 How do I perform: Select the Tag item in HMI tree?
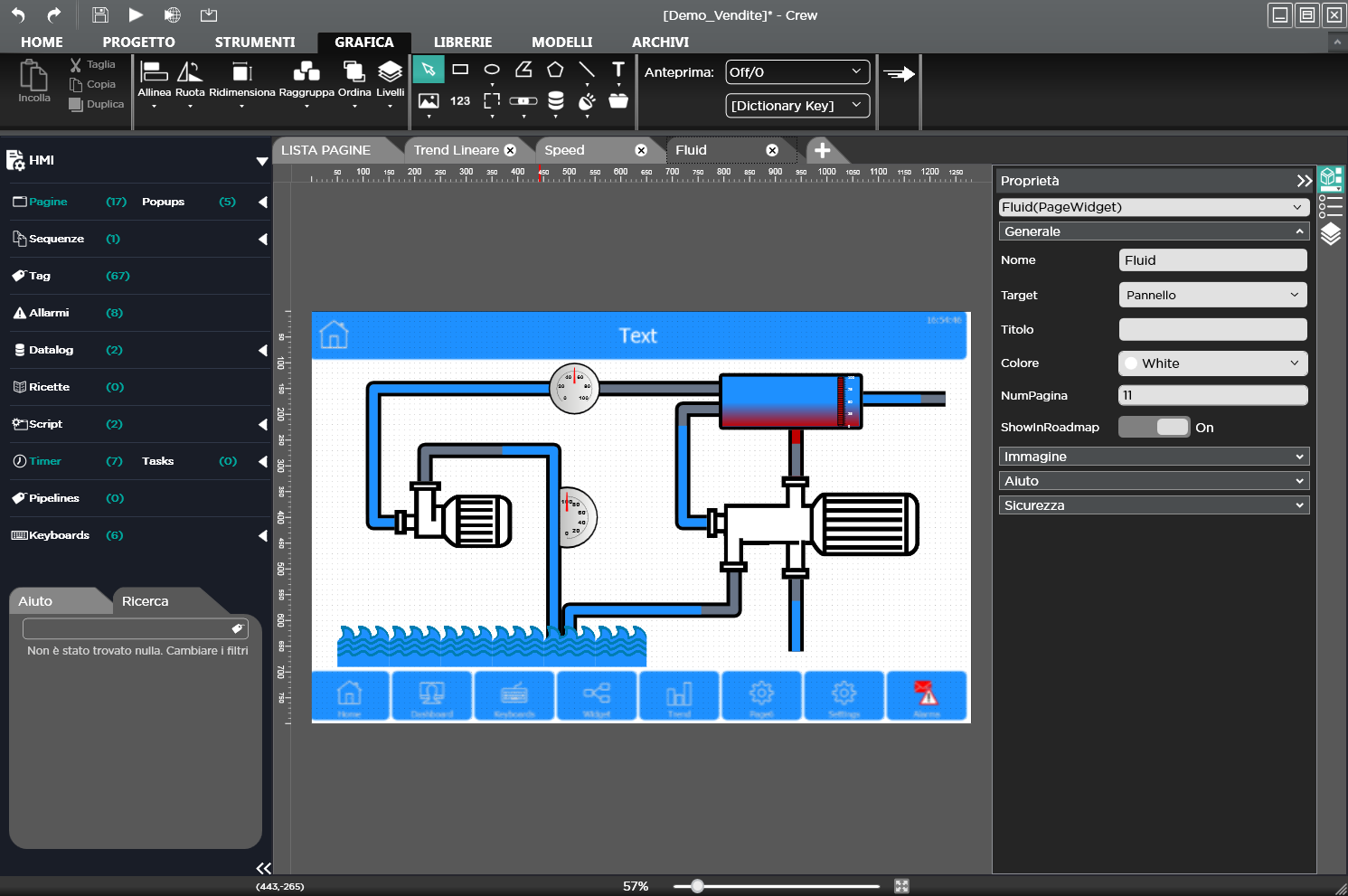pos(40,276)
